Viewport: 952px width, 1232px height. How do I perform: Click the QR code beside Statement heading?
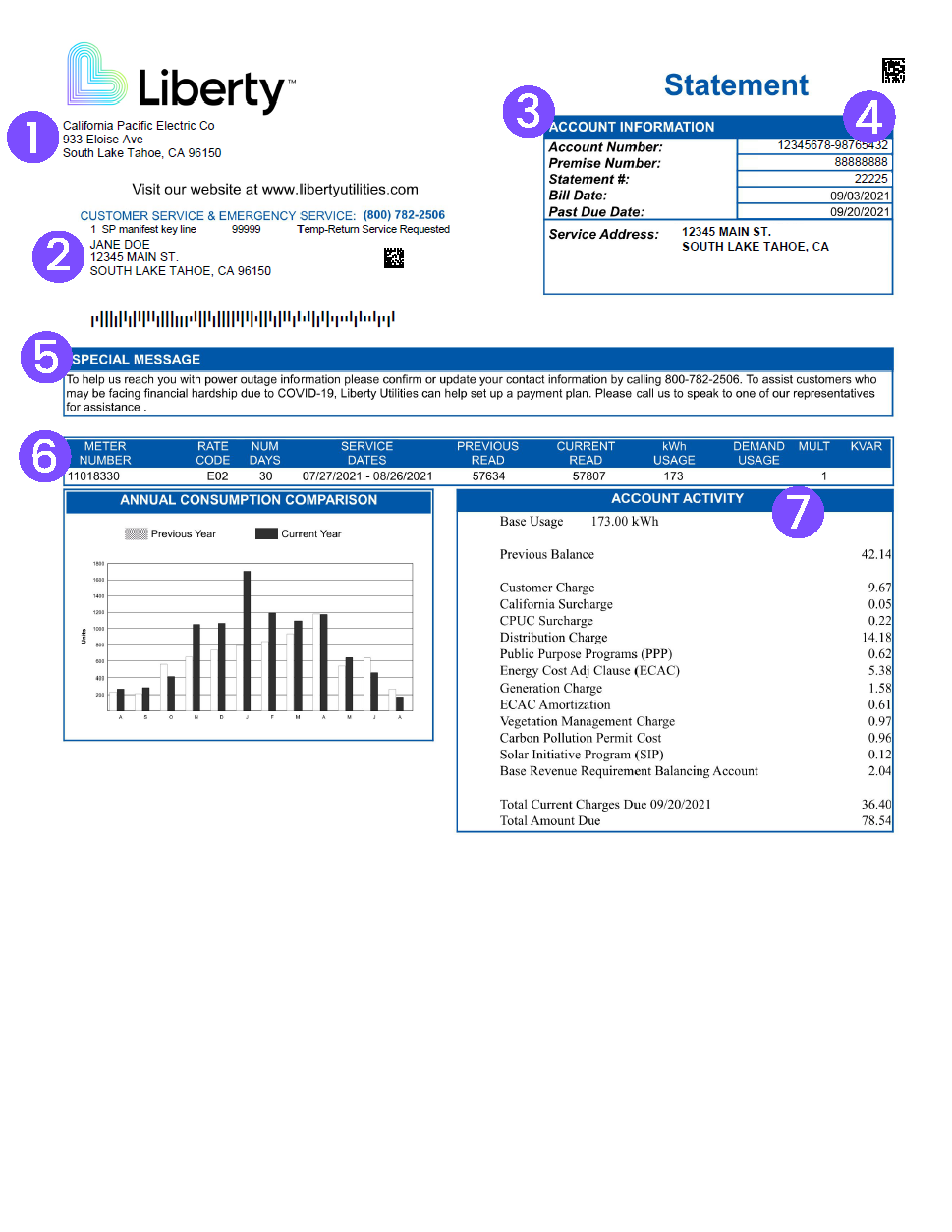[x=893, y=70]
